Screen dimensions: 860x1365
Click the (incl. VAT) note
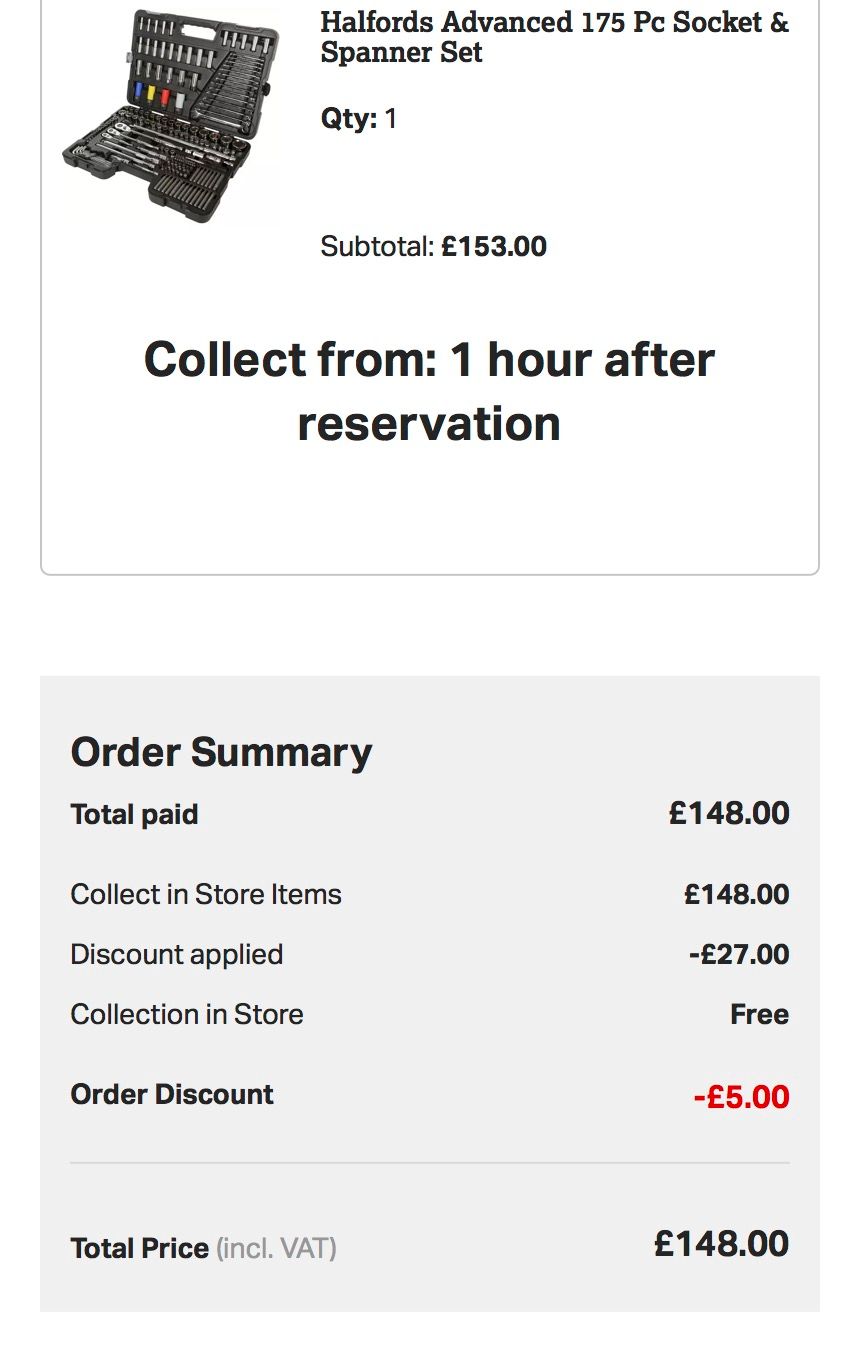point(276,1248)
